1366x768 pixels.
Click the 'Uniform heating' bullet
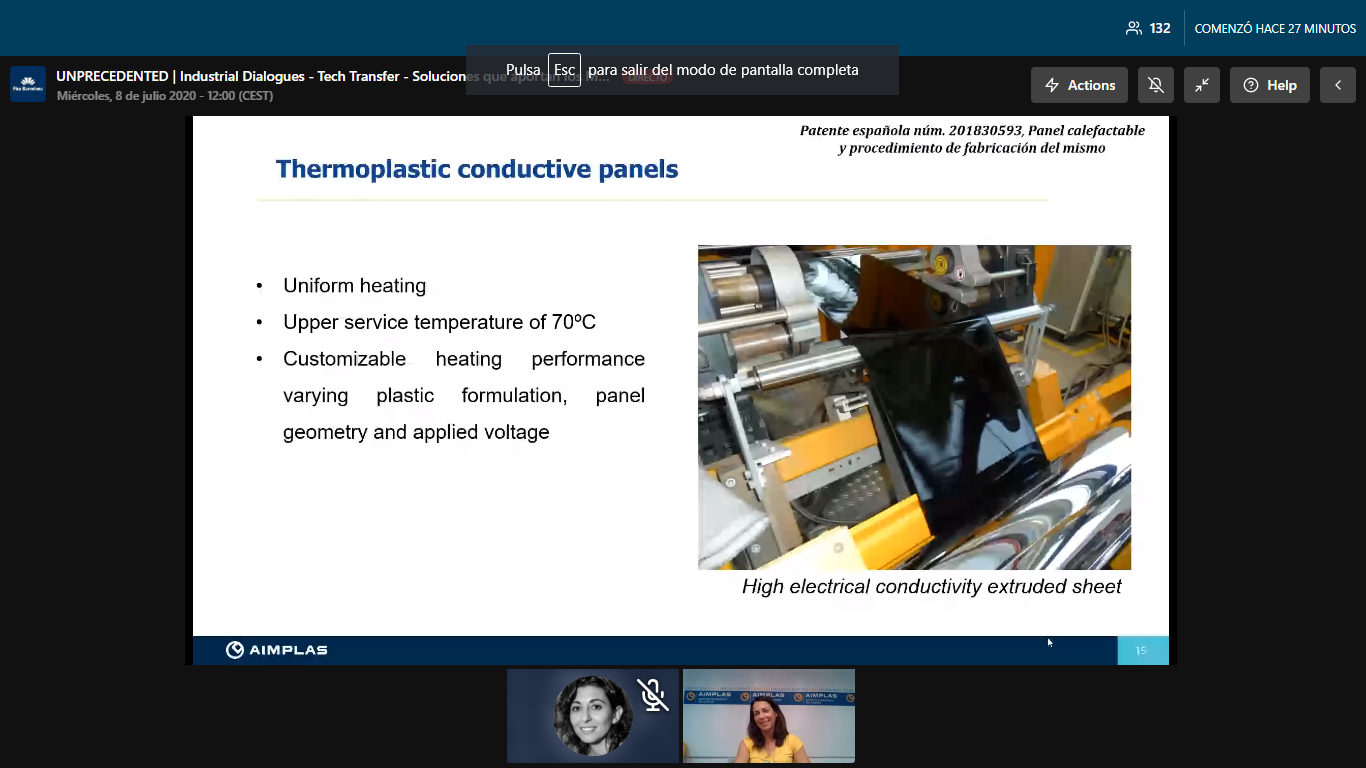click(354, 286)
